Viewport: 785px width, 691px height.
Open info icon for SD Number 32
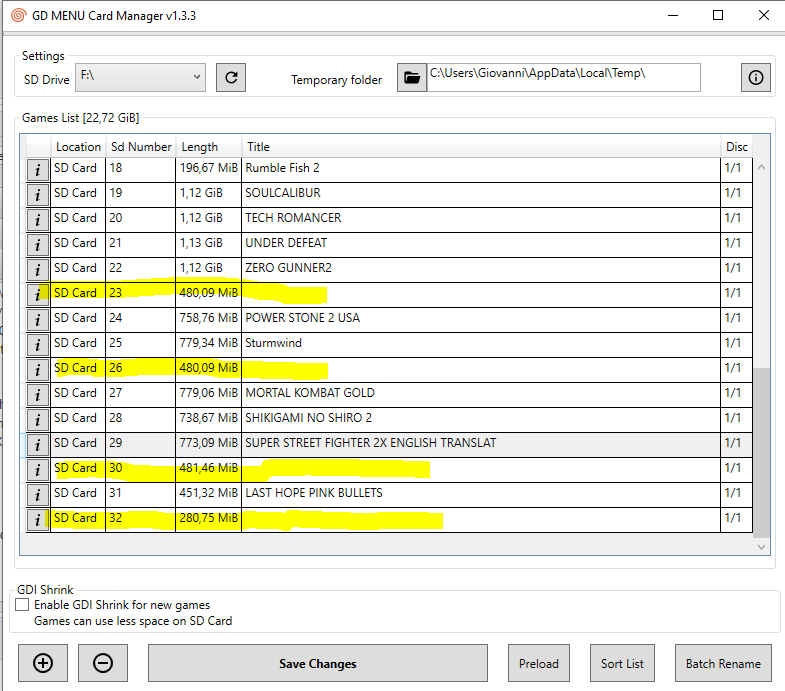[38, 520]
